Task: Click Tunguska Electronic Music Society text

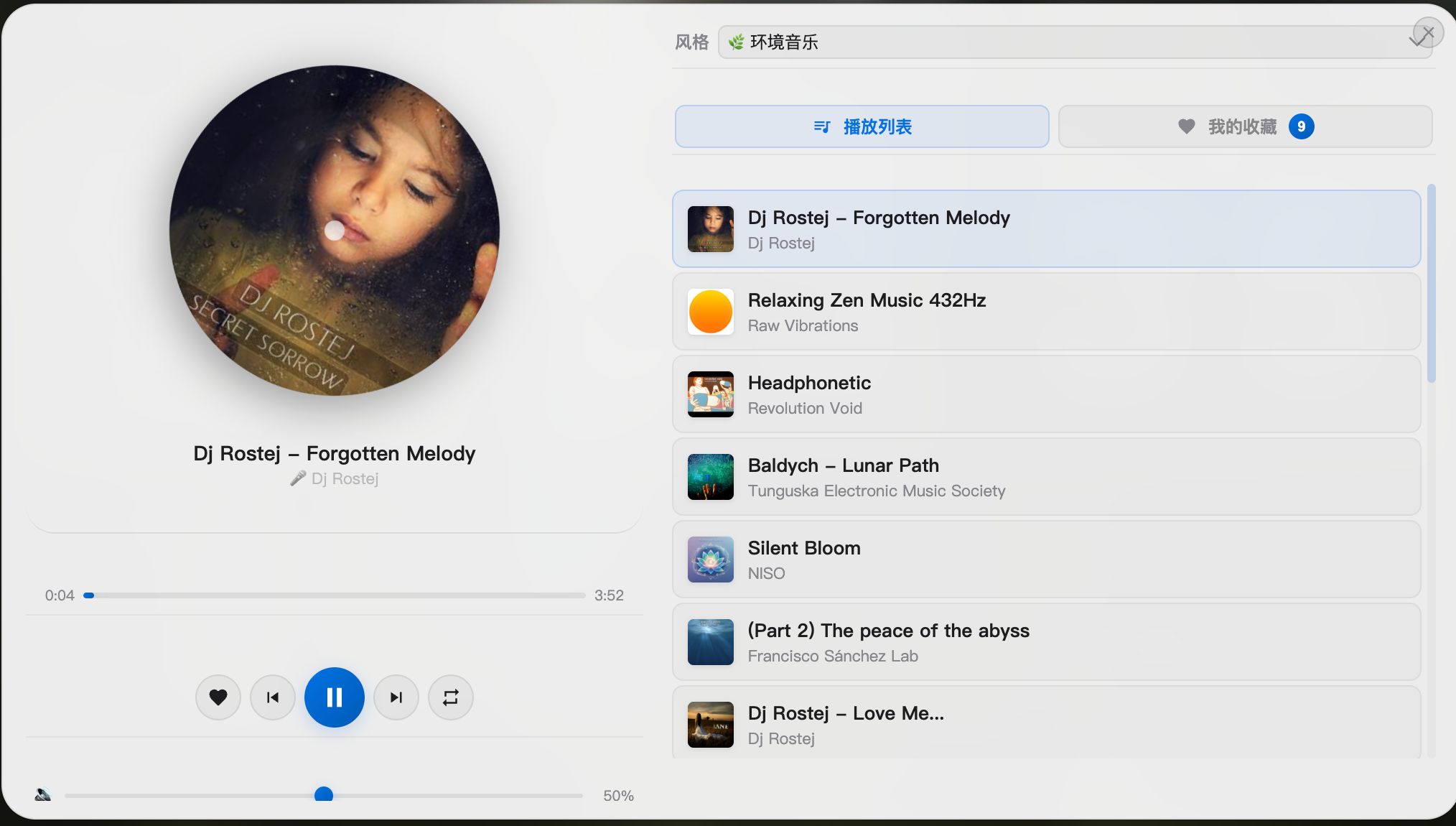Action: coord(876,491)
